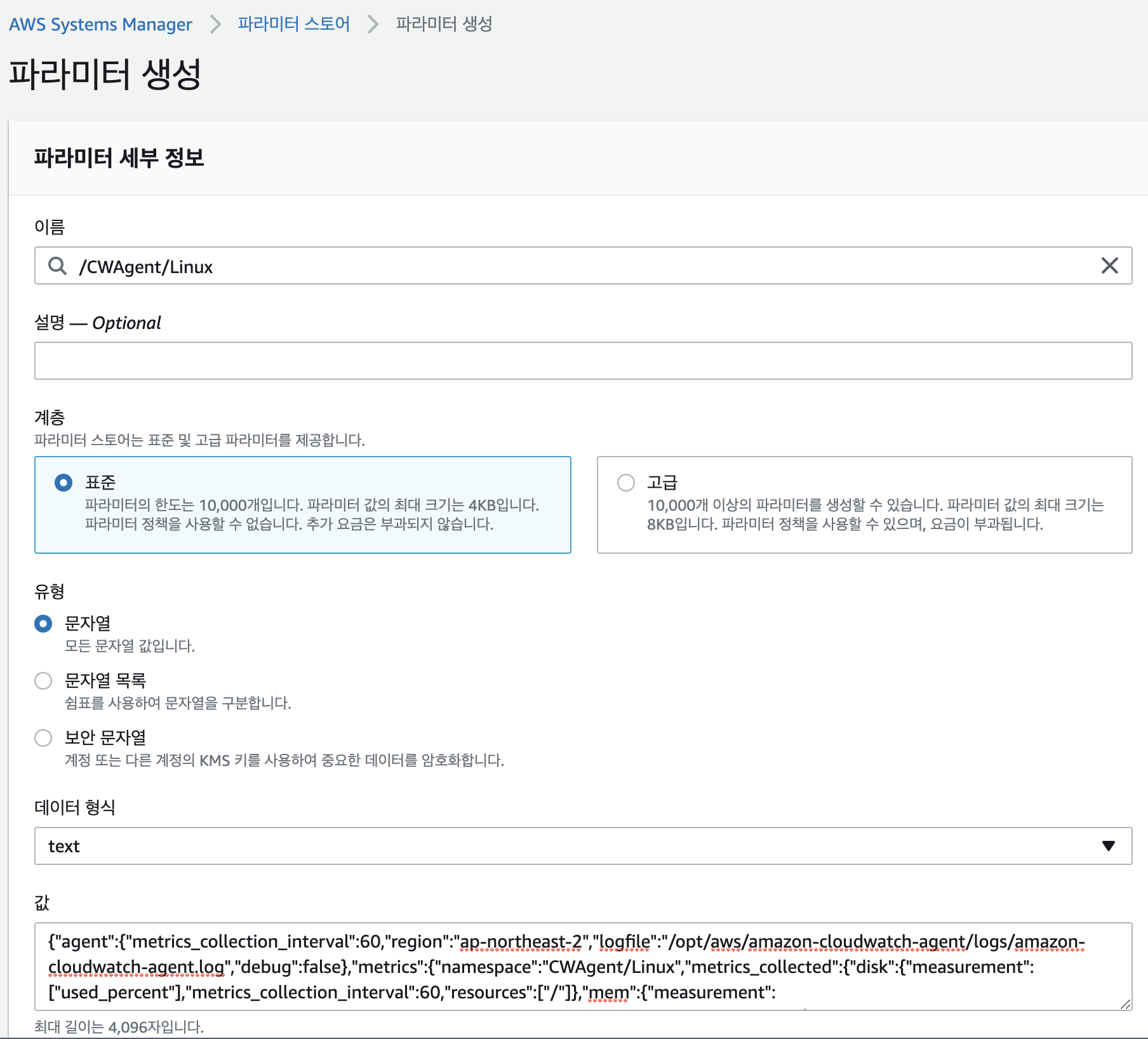Open the 데이터 형식 dropdown showing text
Image resolution: width=1148 pixels, height=1039 pixels.
coord(583,846)
